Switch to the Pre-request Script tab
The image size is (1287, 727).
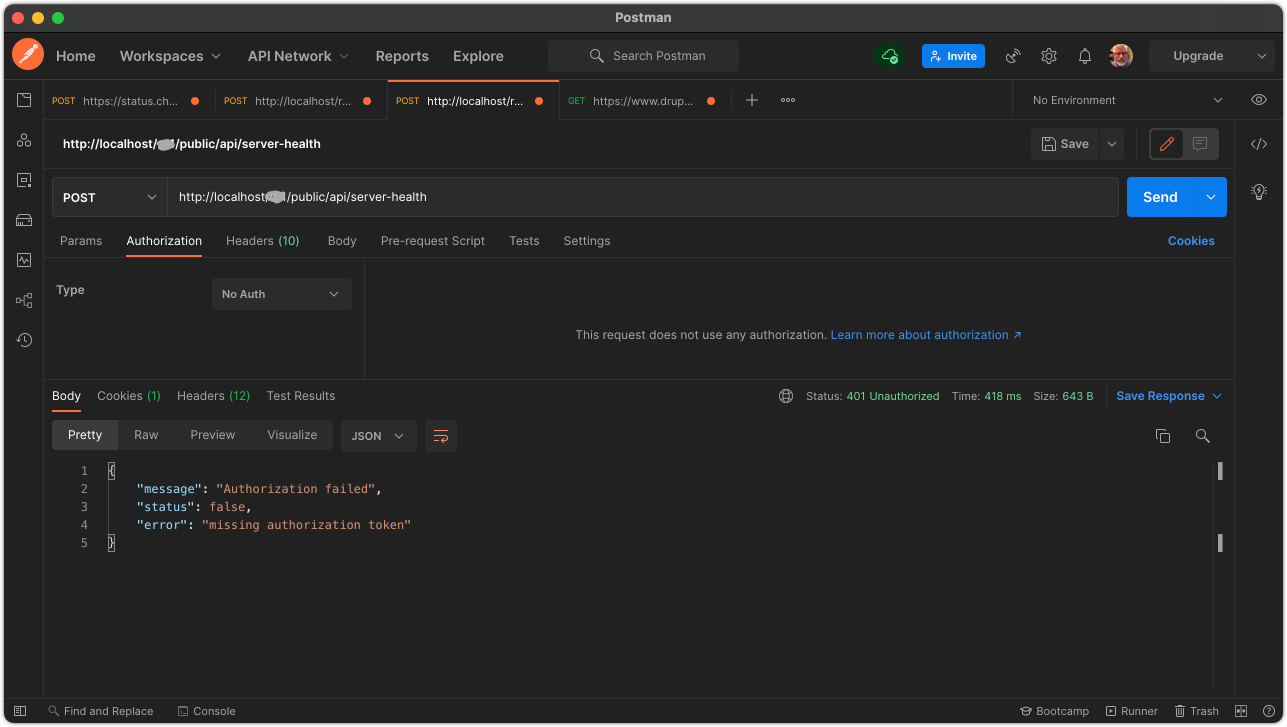click(x=432, y=240)
